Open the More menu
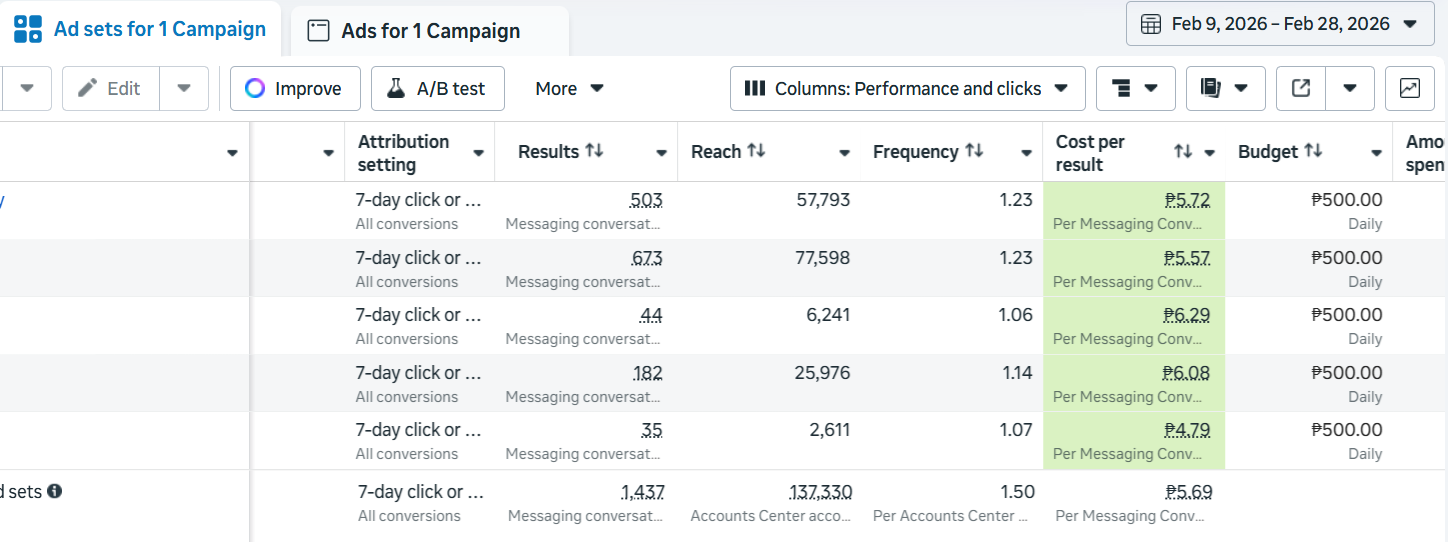The height and width of the screenshot is (542, 1448). tap(569, 89)
